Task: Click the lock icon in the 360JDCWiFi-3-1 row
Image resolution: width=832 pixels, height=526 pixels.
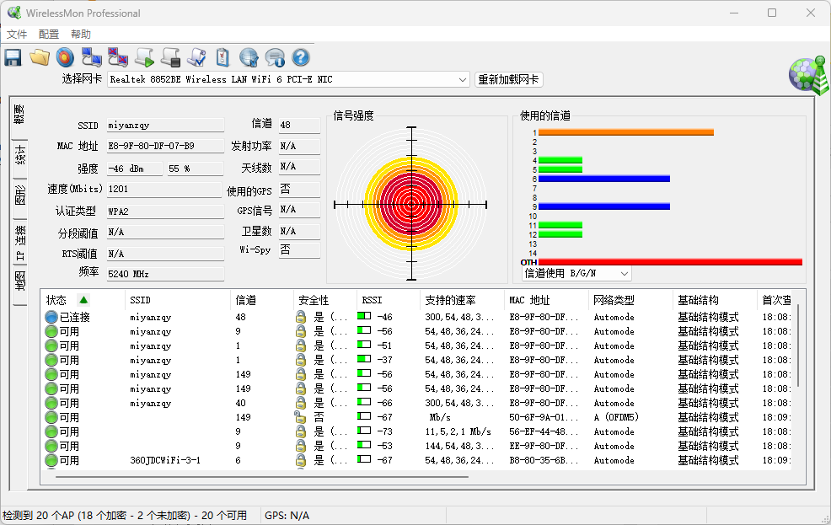Action: coord(300,460)
